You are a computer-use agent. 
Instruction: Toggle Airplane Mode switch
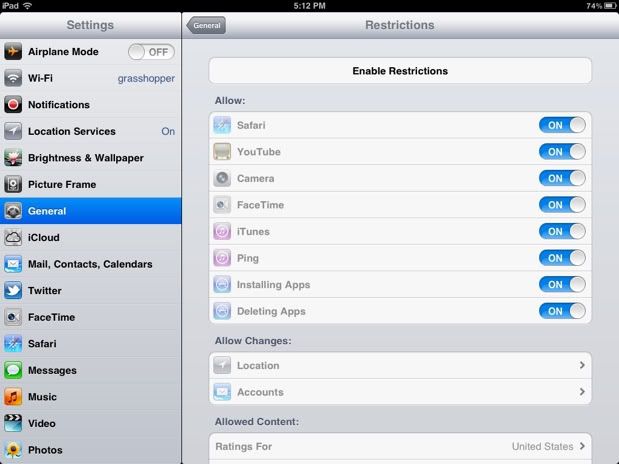click(x=151, y=52)
